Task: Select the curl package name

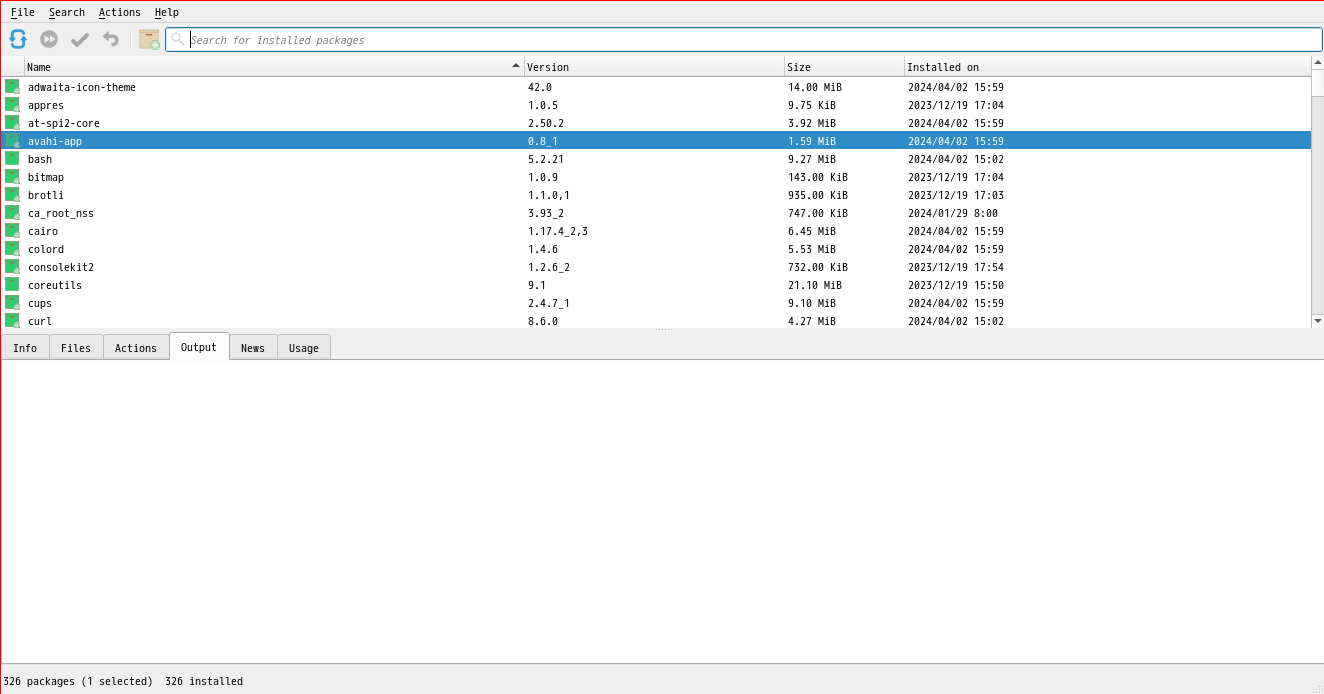Action: [40, 321]
